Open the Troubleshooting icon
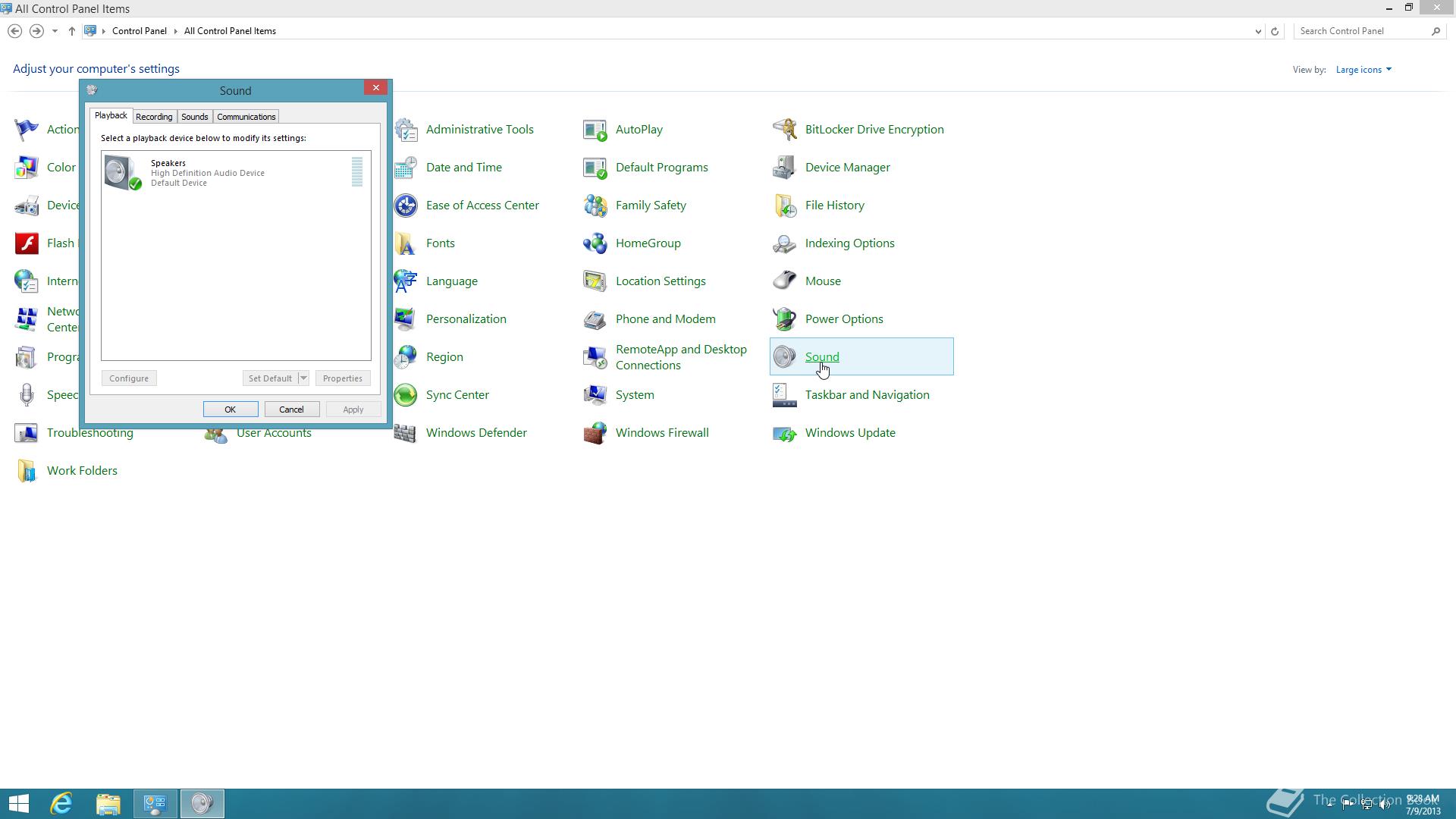1456x819 pixels. (x=27, y=433)
